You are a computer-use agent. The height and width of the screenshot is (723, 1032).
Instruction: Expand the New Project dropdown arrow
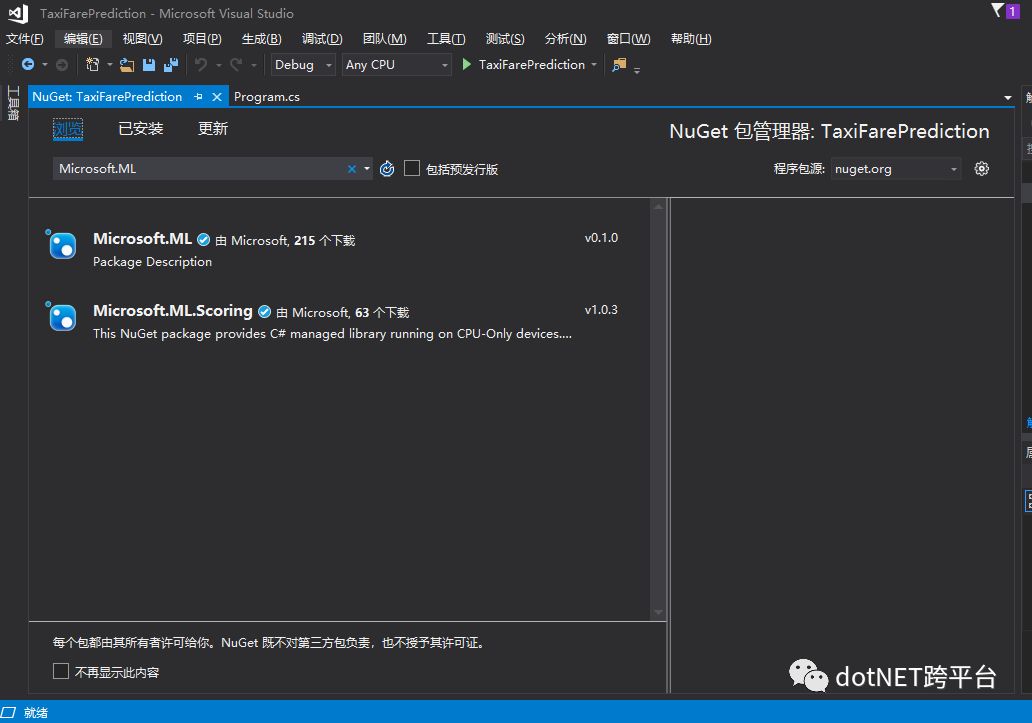pyautogui.click(x=109, y=64)
